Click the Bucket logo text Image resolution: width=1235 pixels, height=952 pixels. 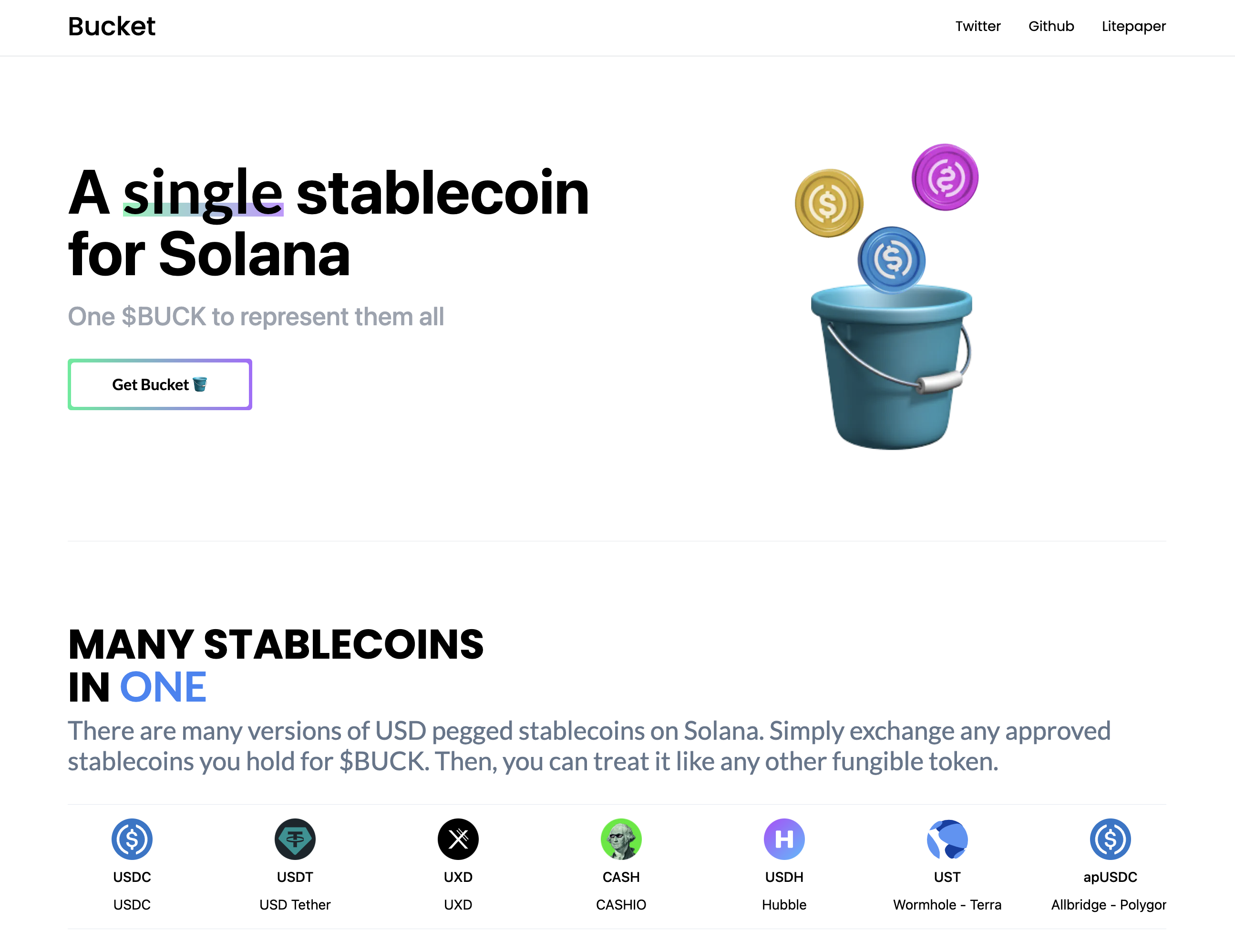point(112,26)
